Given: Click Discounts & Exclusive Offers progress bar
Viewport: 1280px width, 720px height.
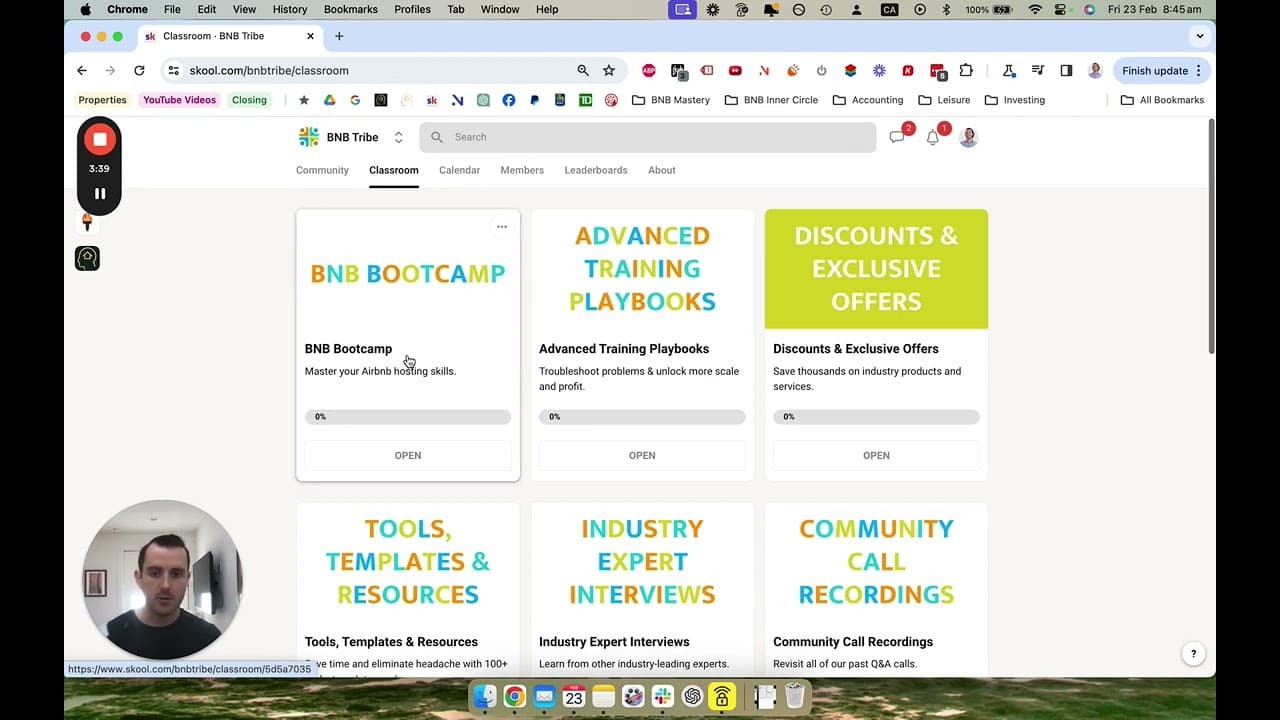Looking at the screenshot, I should click(x=876, y=417).
